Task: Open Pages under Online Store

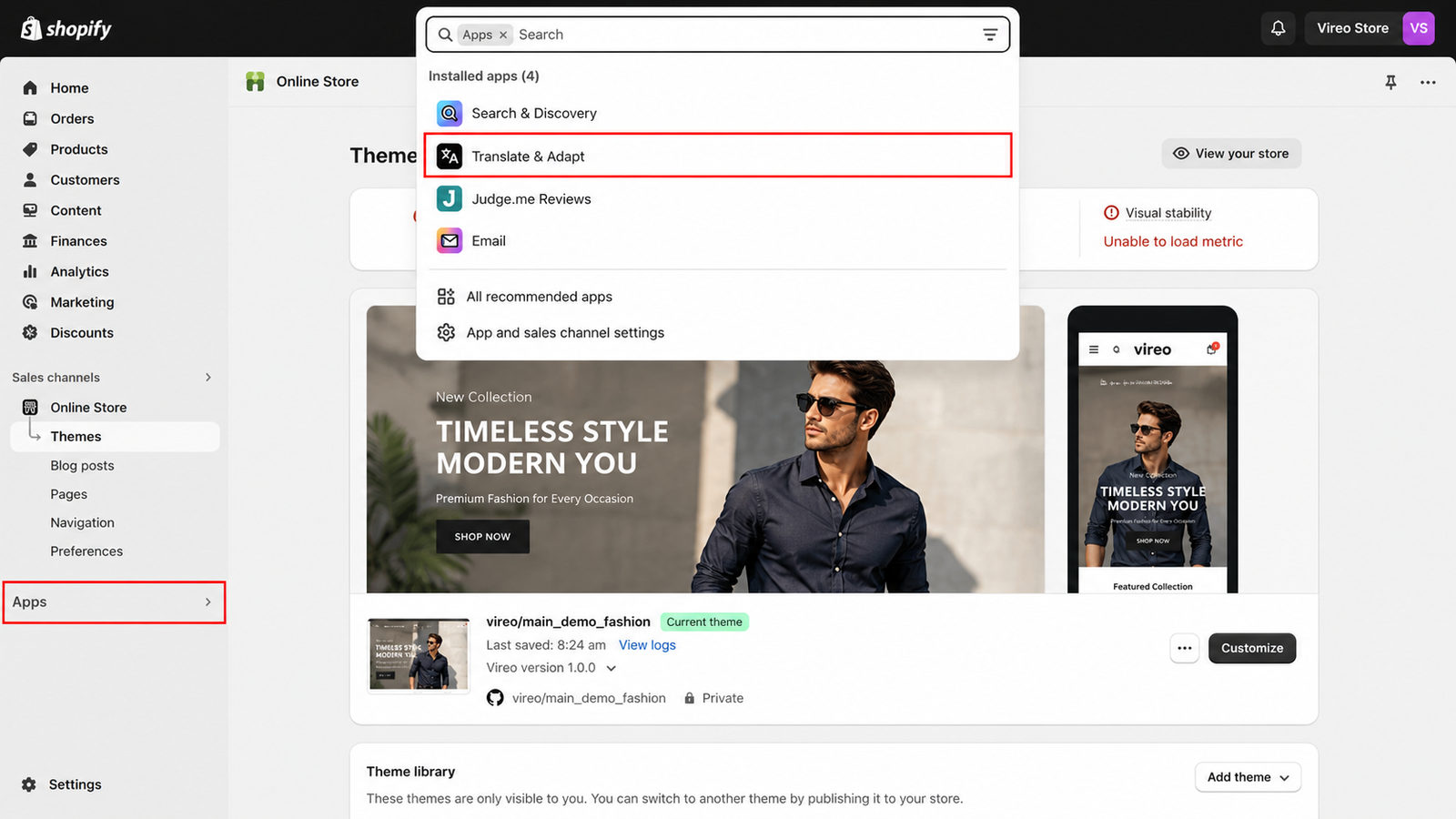Action: [69, 494]
